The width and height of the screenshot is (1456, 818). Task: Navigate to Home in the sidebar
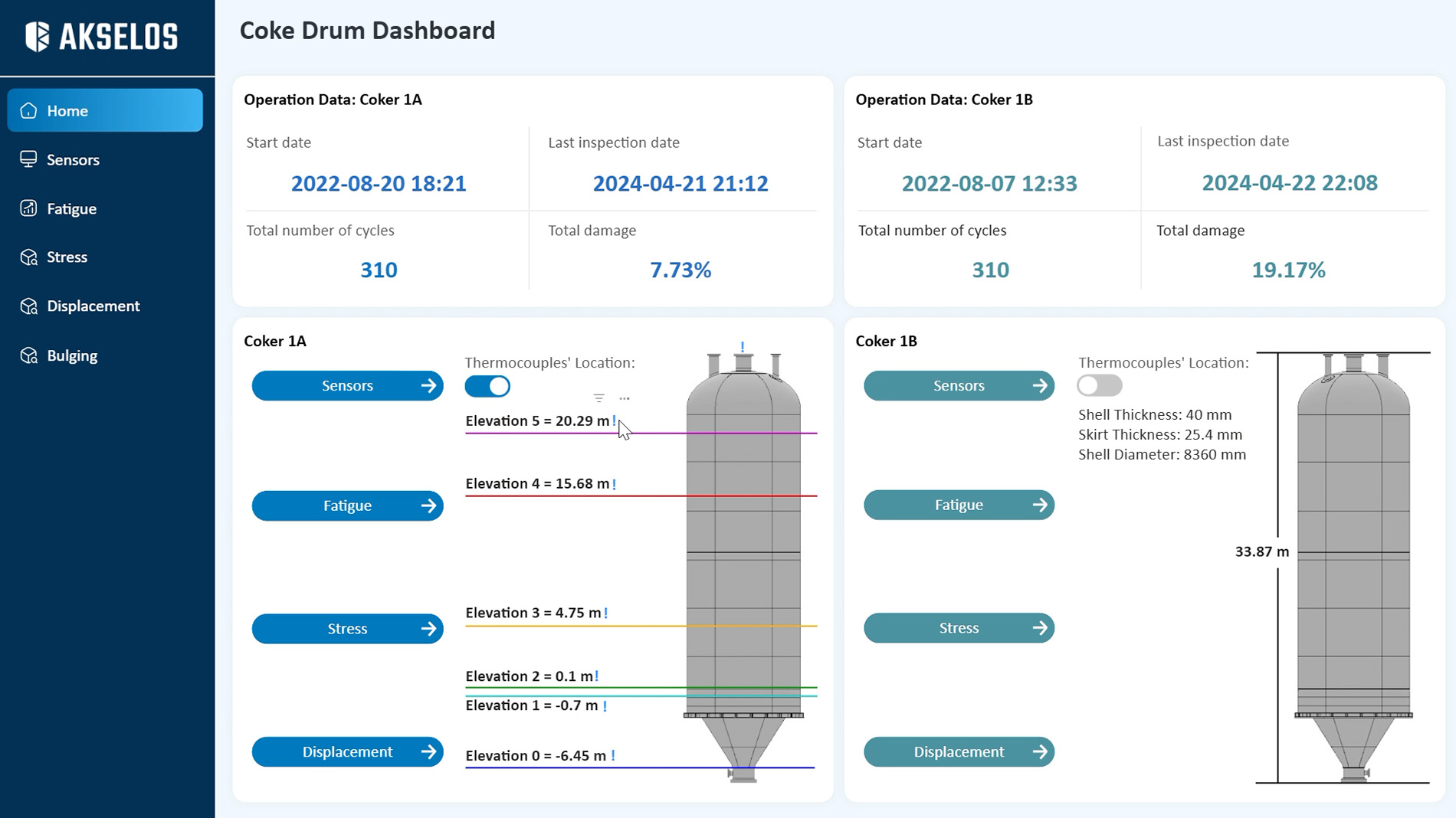point(67,110)
